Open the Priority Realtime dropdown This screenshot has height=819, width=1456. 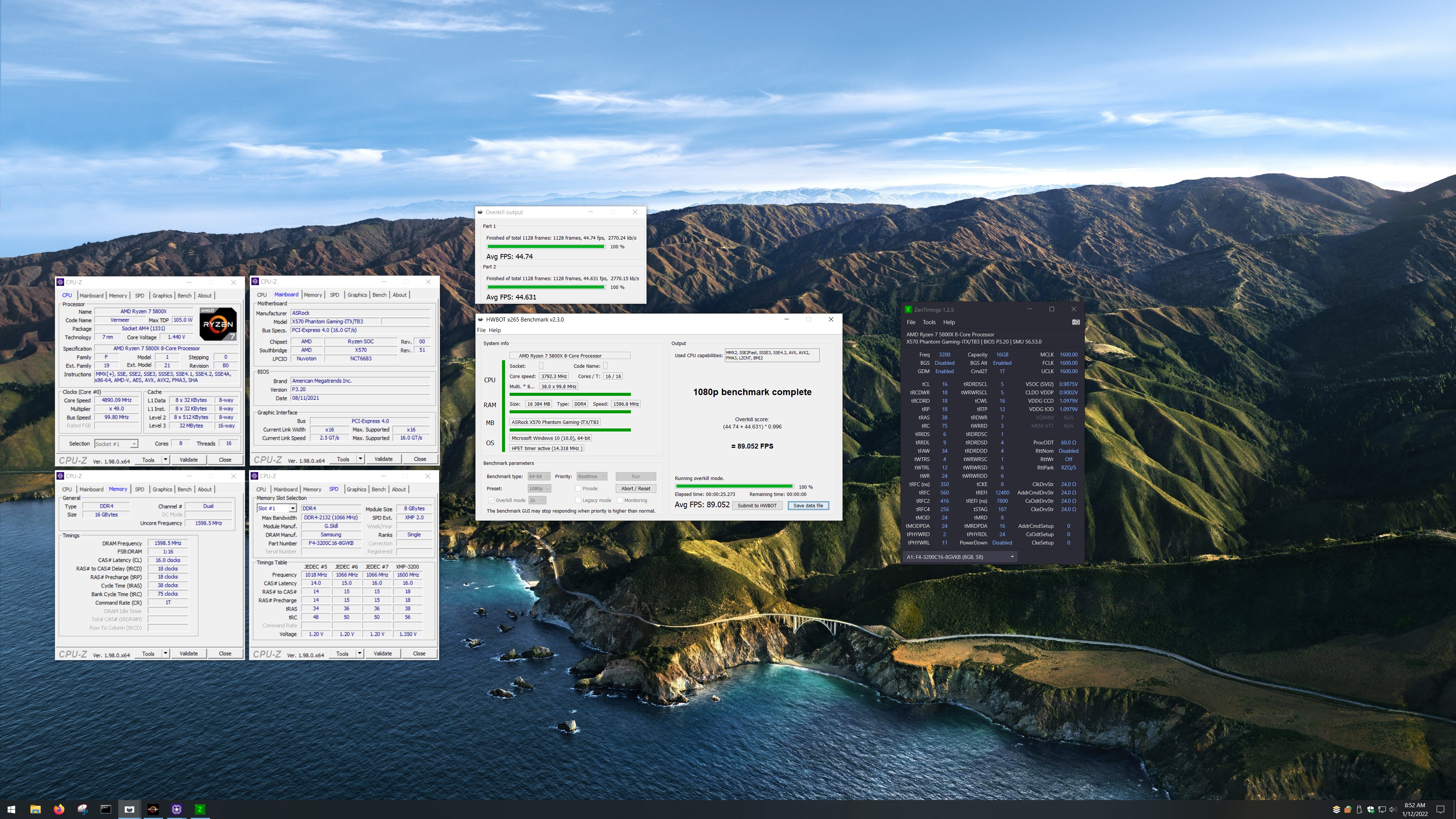(592, 477)
